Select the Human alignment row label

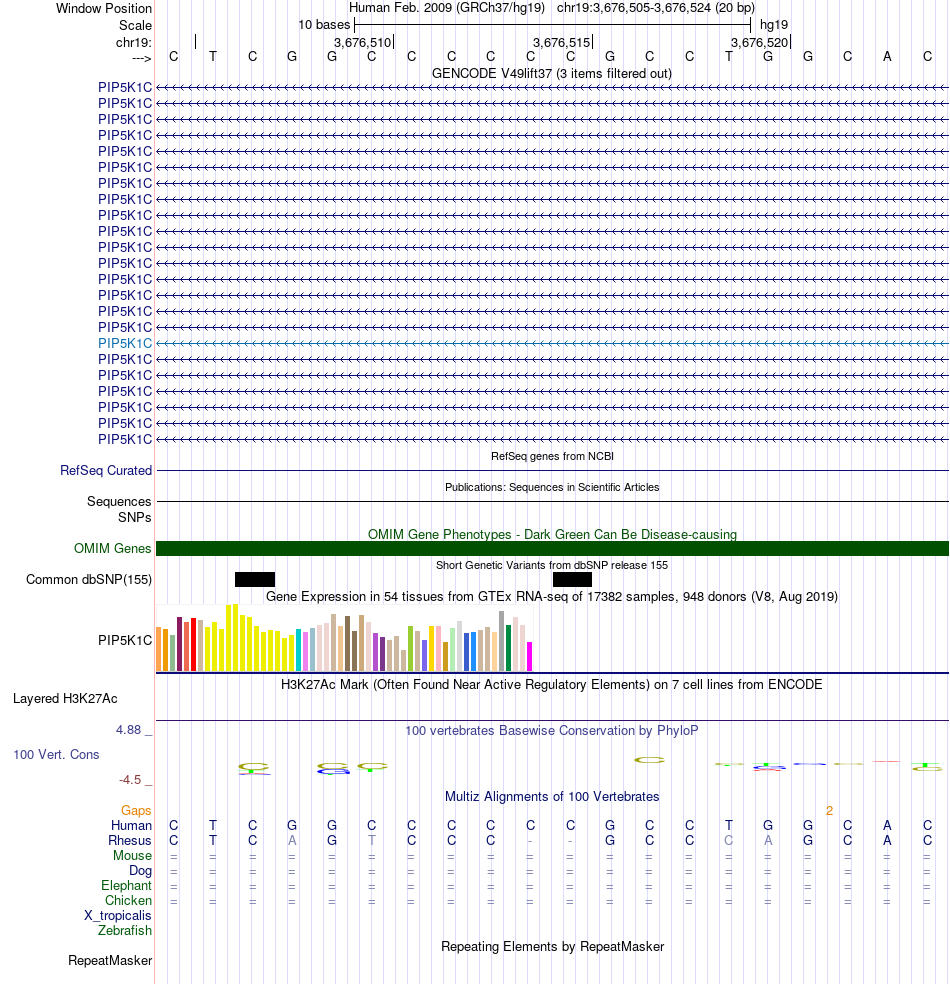click(x=131, y=825)
